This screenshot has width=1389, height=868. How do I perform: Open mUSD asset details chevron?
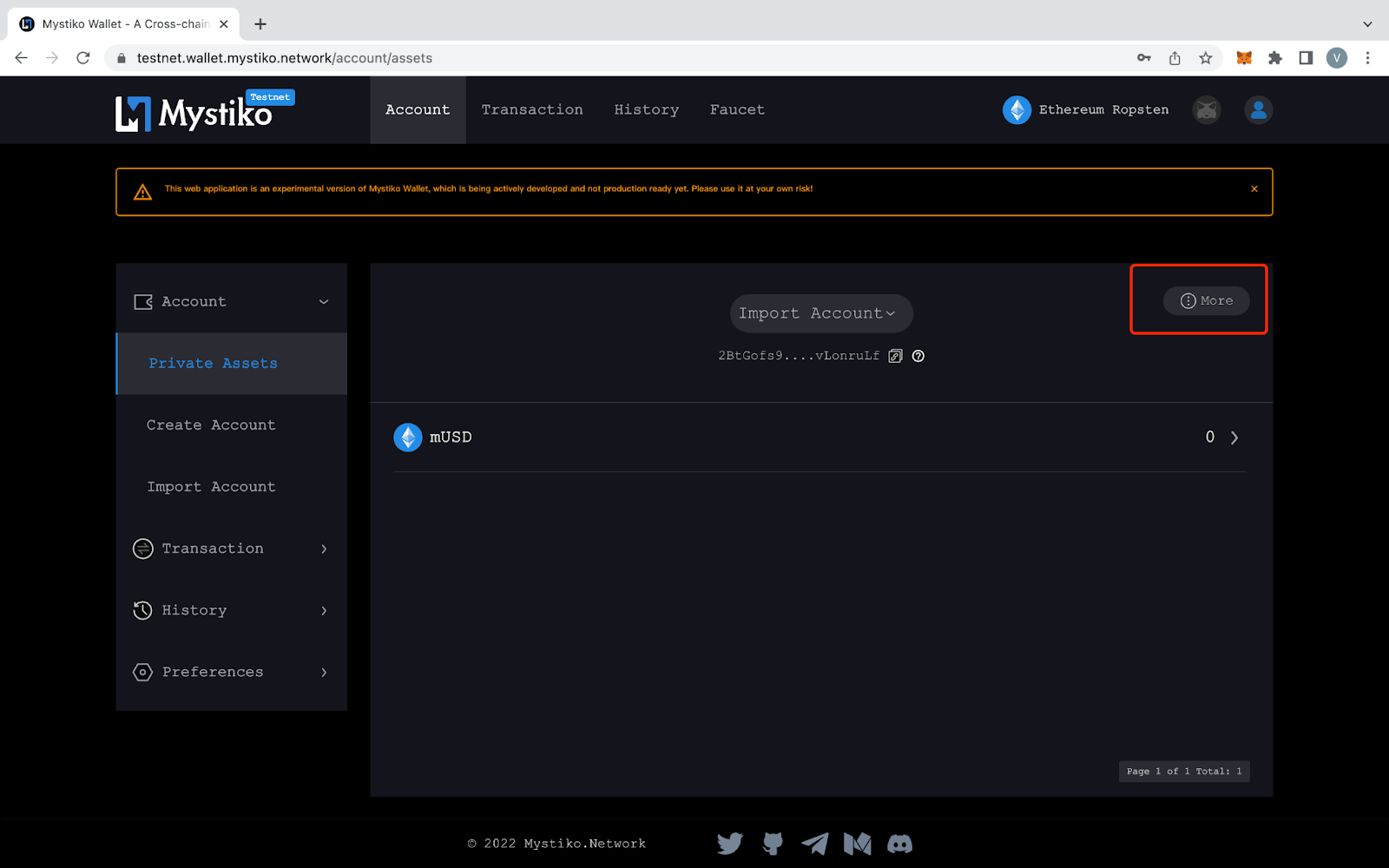click(x=1234, y=437)
